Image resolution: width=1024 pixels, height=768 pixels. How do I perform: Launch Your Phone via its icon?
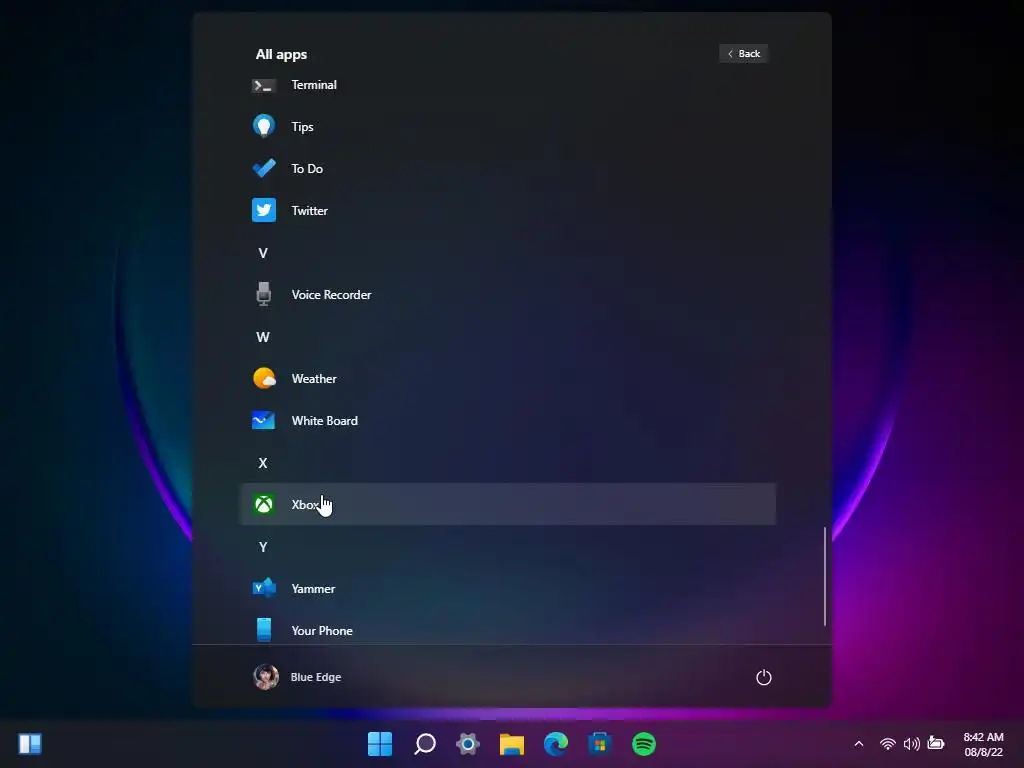coord(264,630)
